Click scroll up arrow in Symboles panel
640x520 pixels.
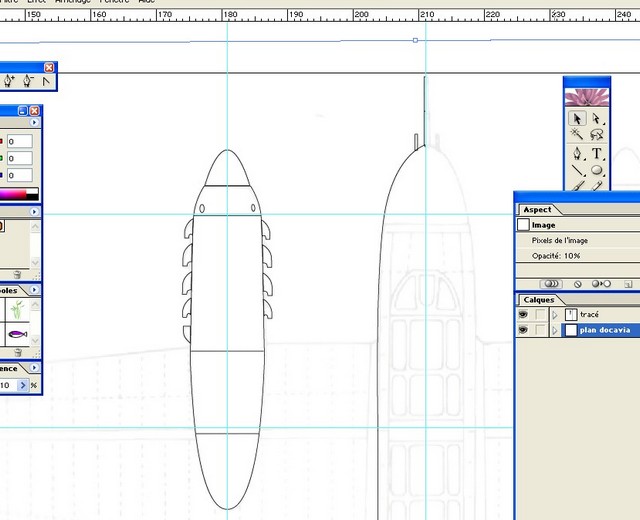(x=36, y=304)
